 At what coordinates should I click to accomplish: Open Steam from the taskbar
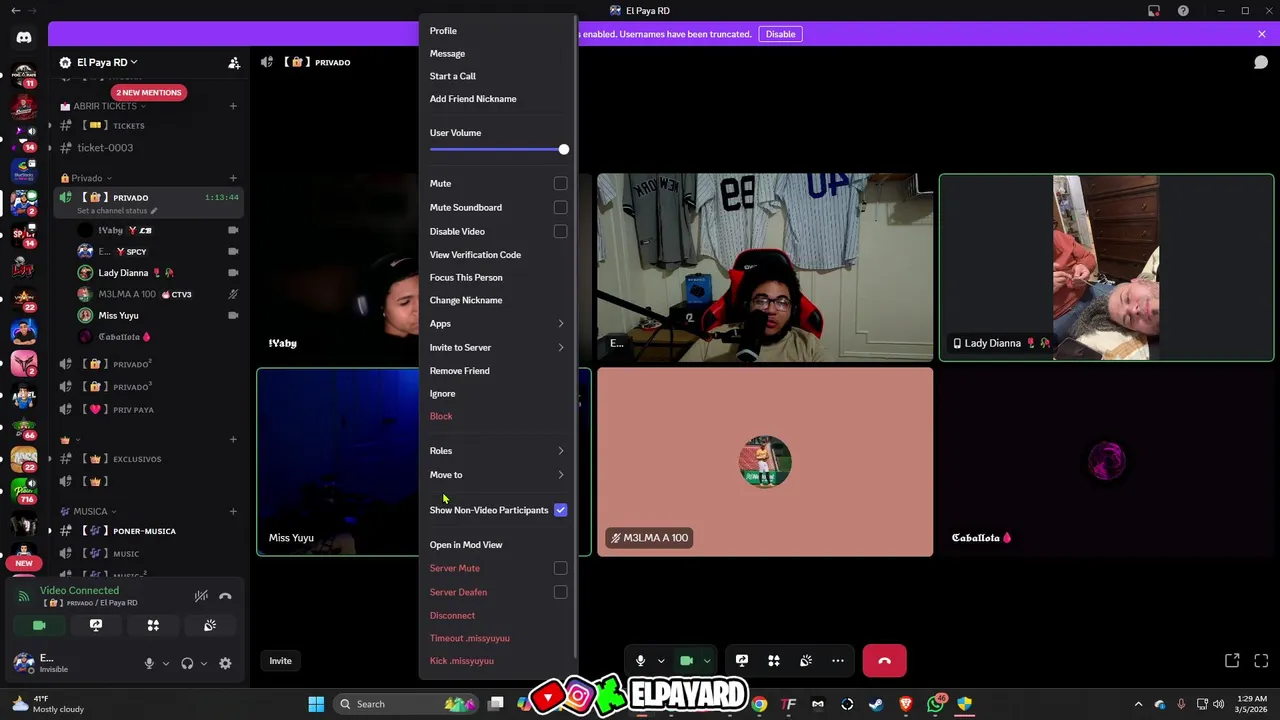point(876,704)
